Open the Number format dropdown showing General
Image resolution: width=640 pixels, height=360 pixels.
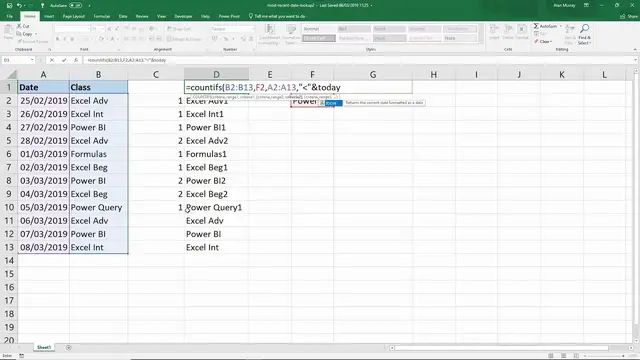[232, 29]
